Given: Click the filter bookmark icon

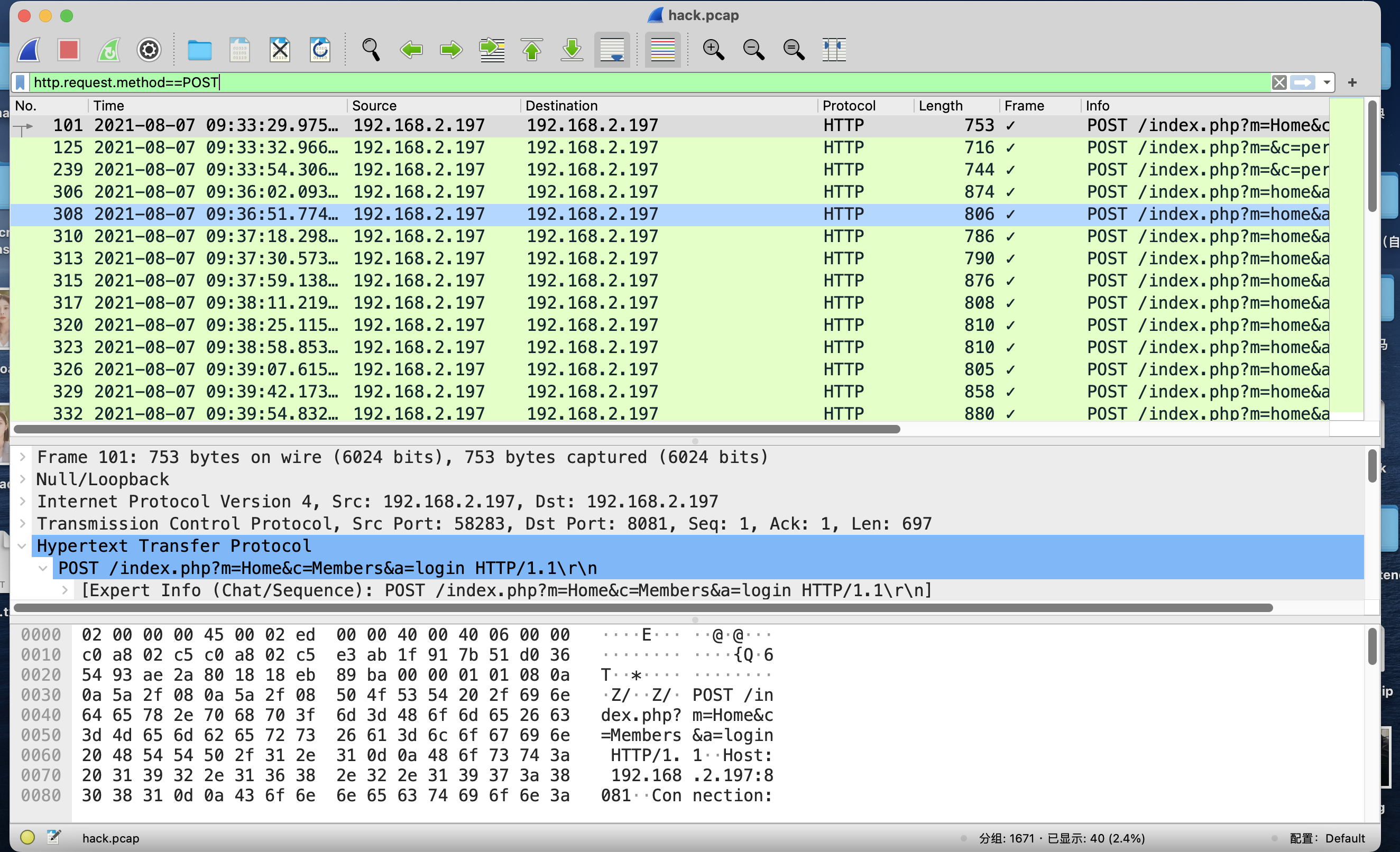Looking at the screenshot, I should (21, 83).
